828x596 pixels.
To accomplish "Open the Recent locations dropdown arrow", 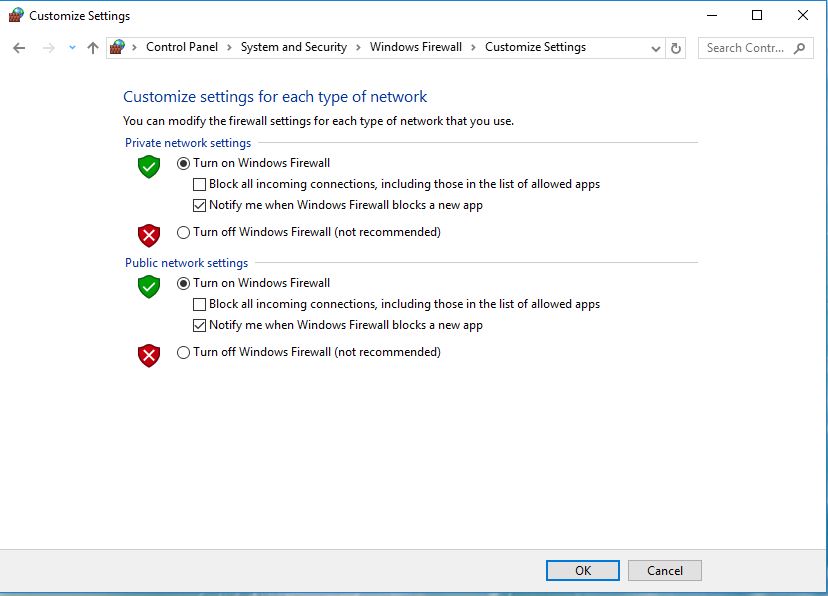I will pos(72,48).
